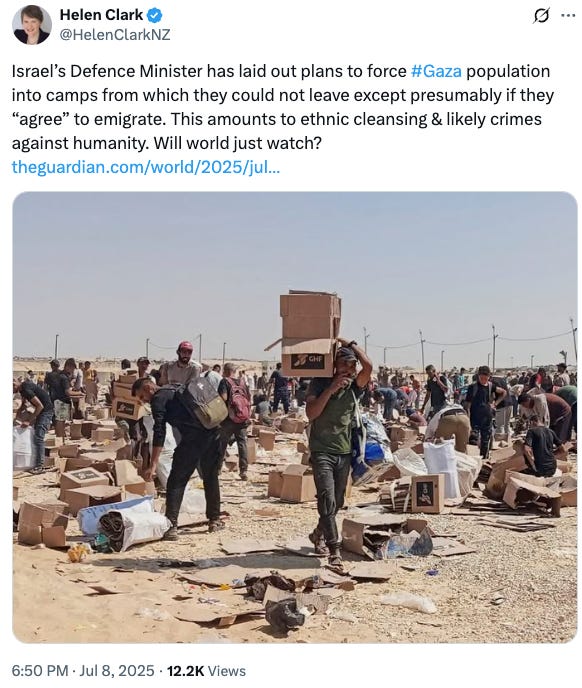Click the man wearing red cap
Image resolution: width=582 pixels, height=688 pixels.
tap(183, 362)
